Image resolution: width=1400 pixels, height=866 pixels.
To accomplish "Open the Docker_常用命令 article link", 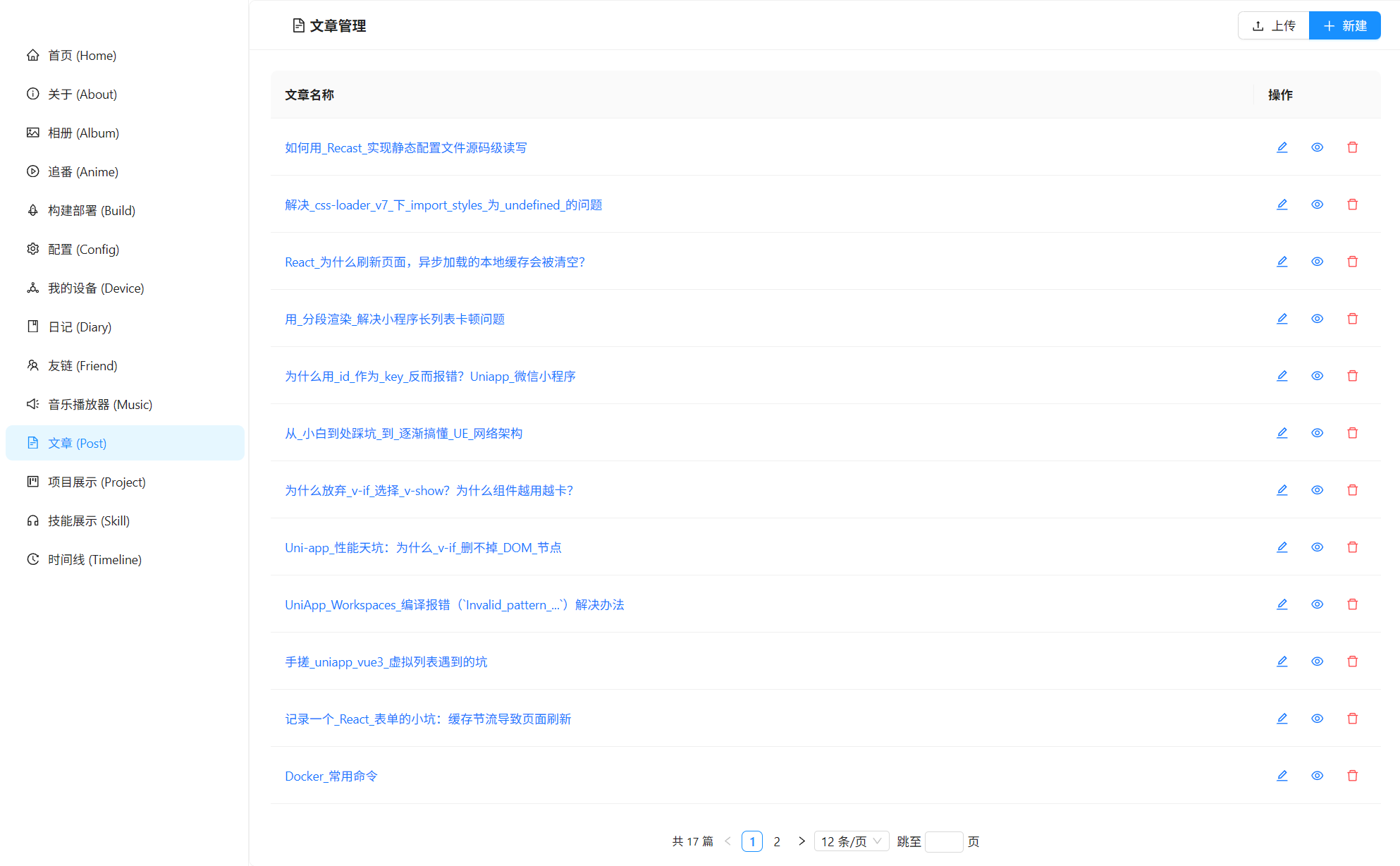I will pos(331,776).
